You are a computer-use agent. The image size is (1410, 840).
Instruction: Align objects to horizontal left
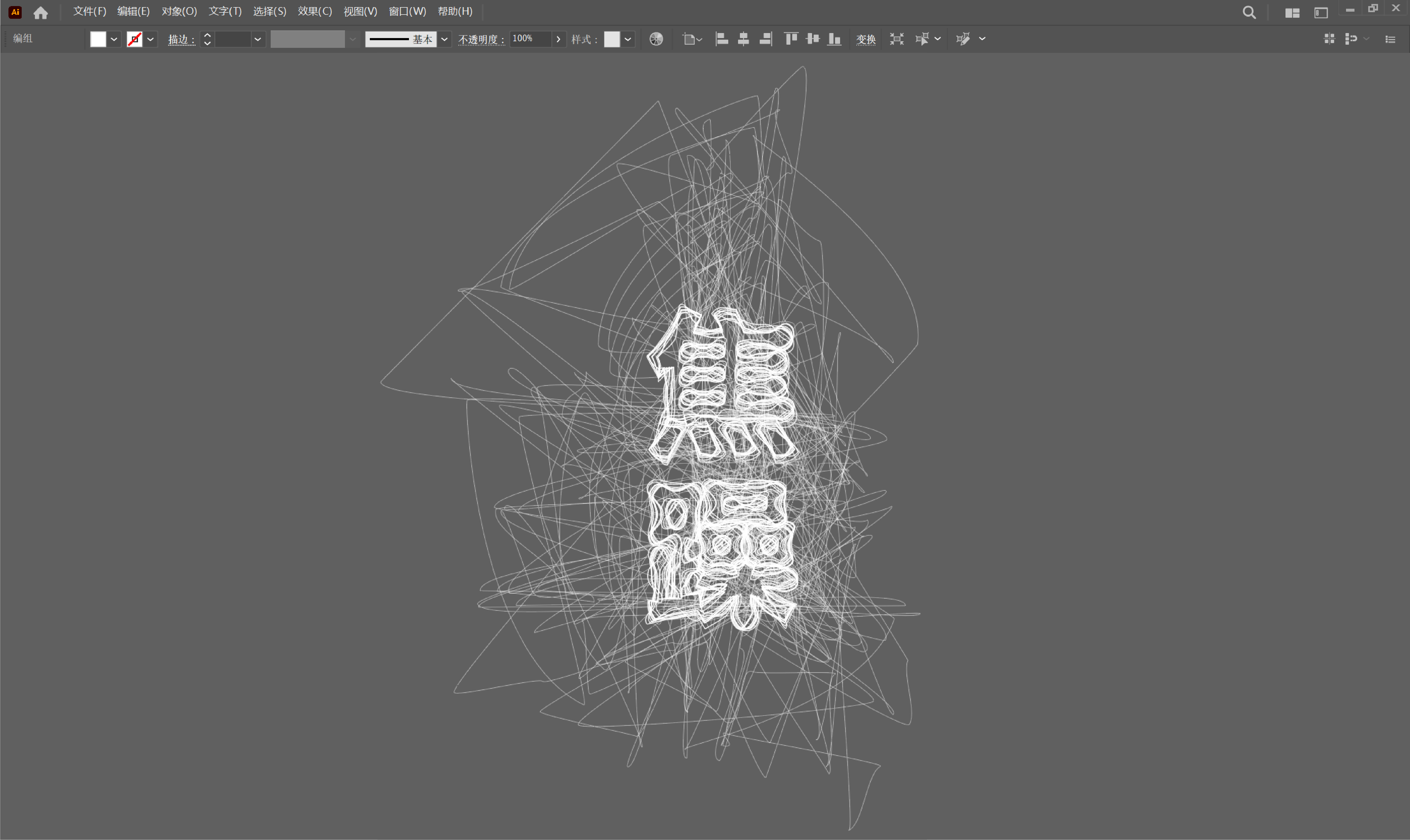(722, 39)
